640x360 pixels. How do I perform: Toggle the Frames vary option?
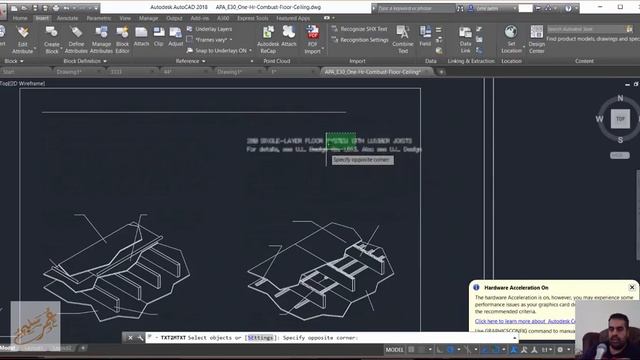click(x=209, y=40)
